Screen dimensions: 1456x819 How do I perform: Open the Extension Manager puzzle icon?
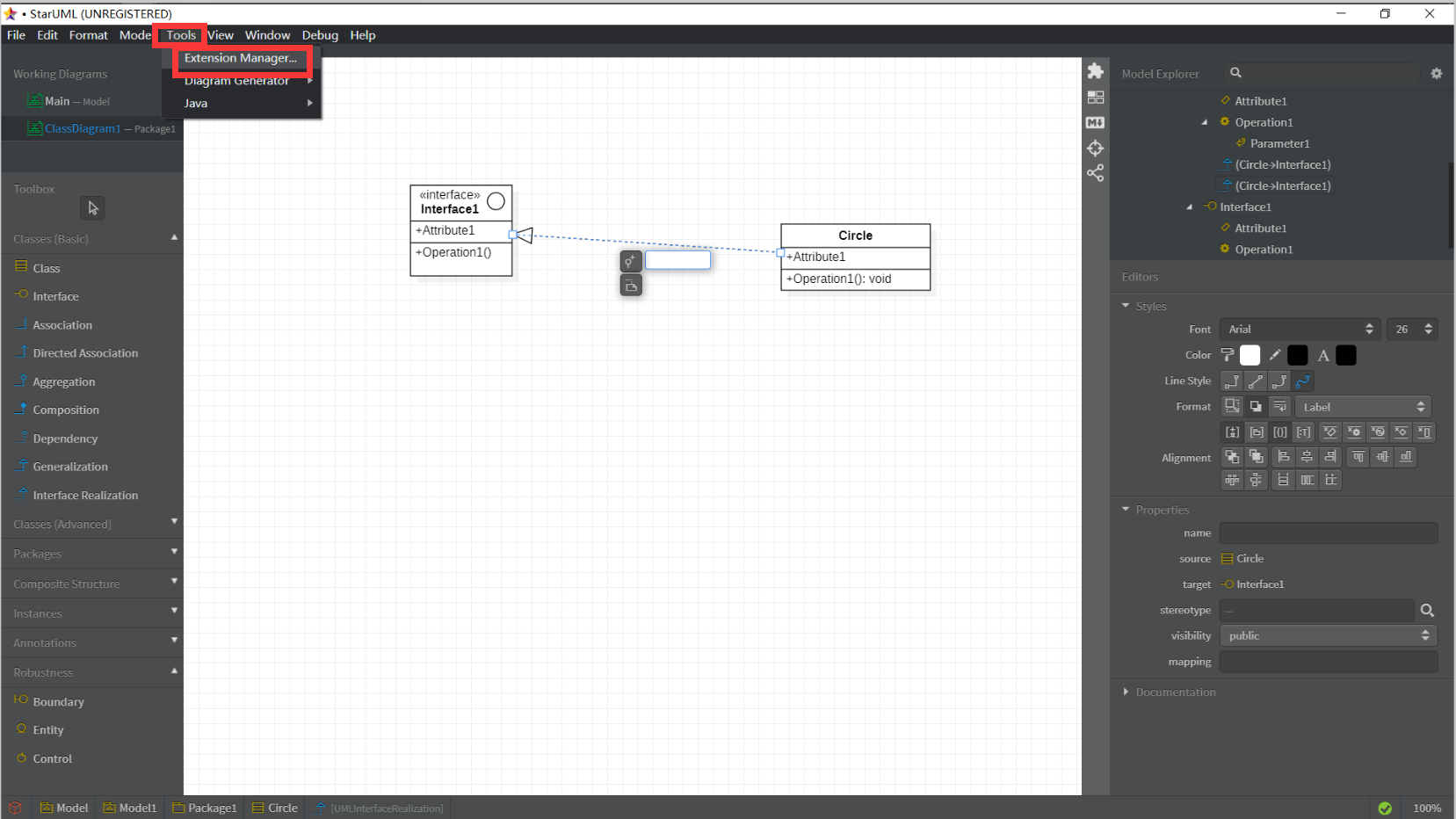point(1095,71)
